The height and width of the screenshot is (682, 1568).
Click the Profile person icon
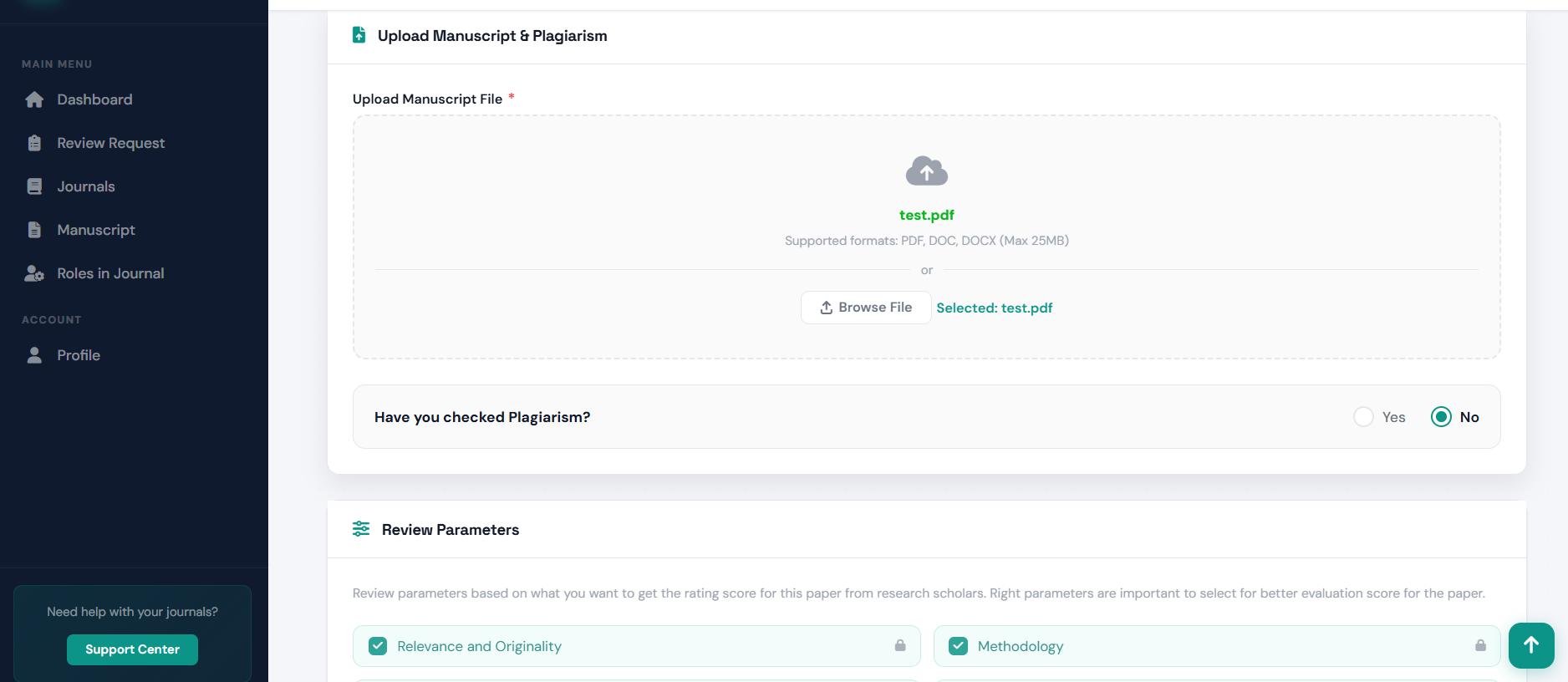point(34,355)
